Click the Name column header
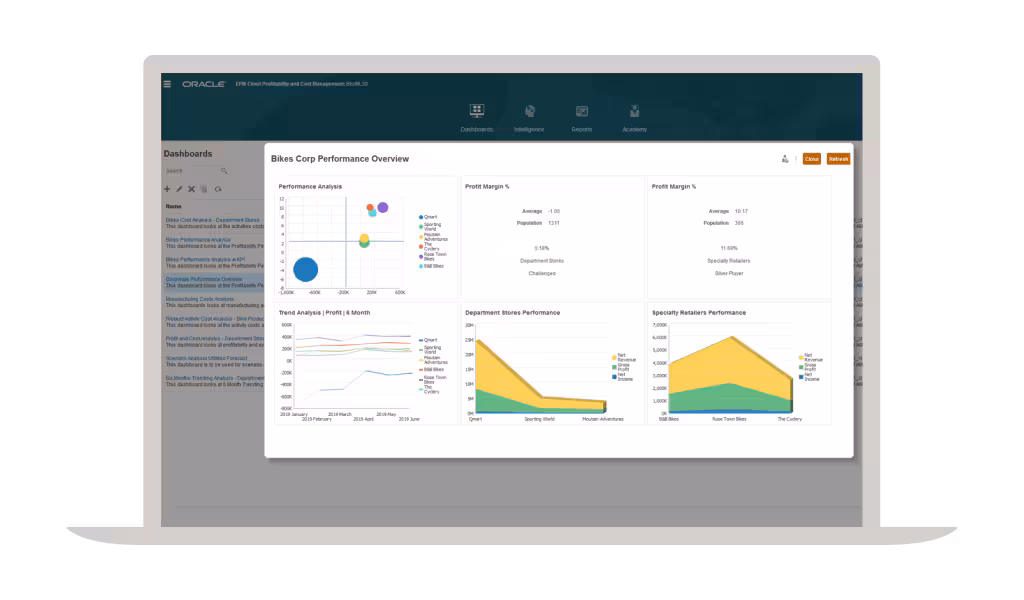The height and width of the screenshot is (600, 1024). coord(173,206)
